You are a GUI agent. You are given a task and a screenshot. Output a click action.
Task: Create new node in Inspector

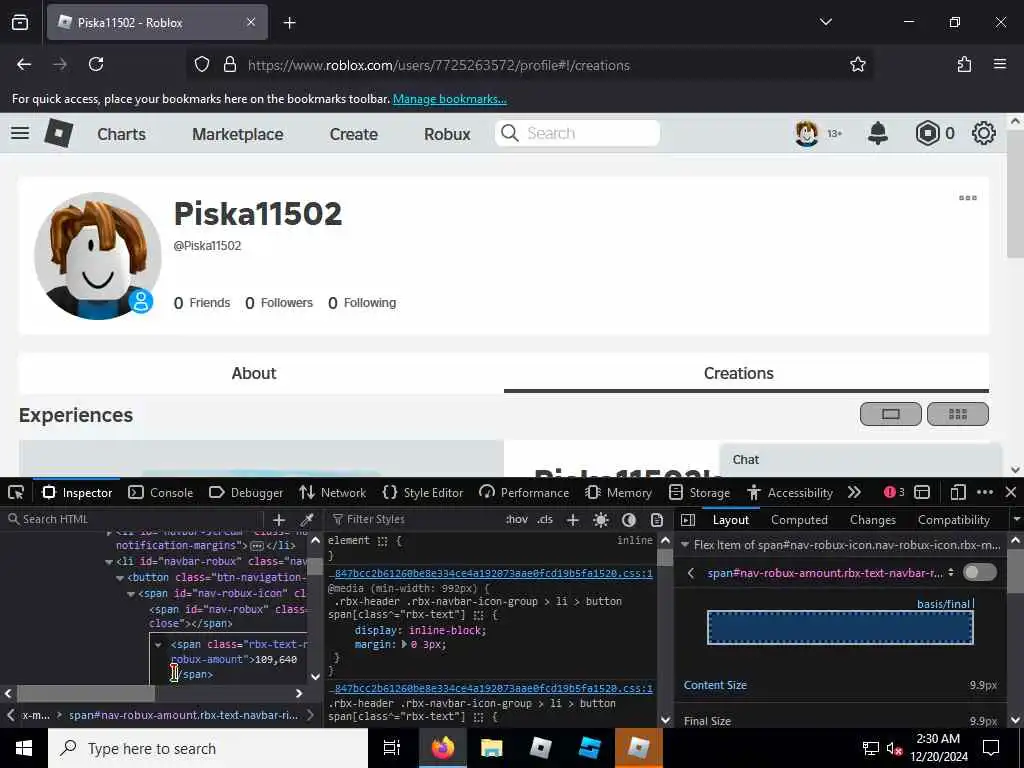click(x=279, y=520)
